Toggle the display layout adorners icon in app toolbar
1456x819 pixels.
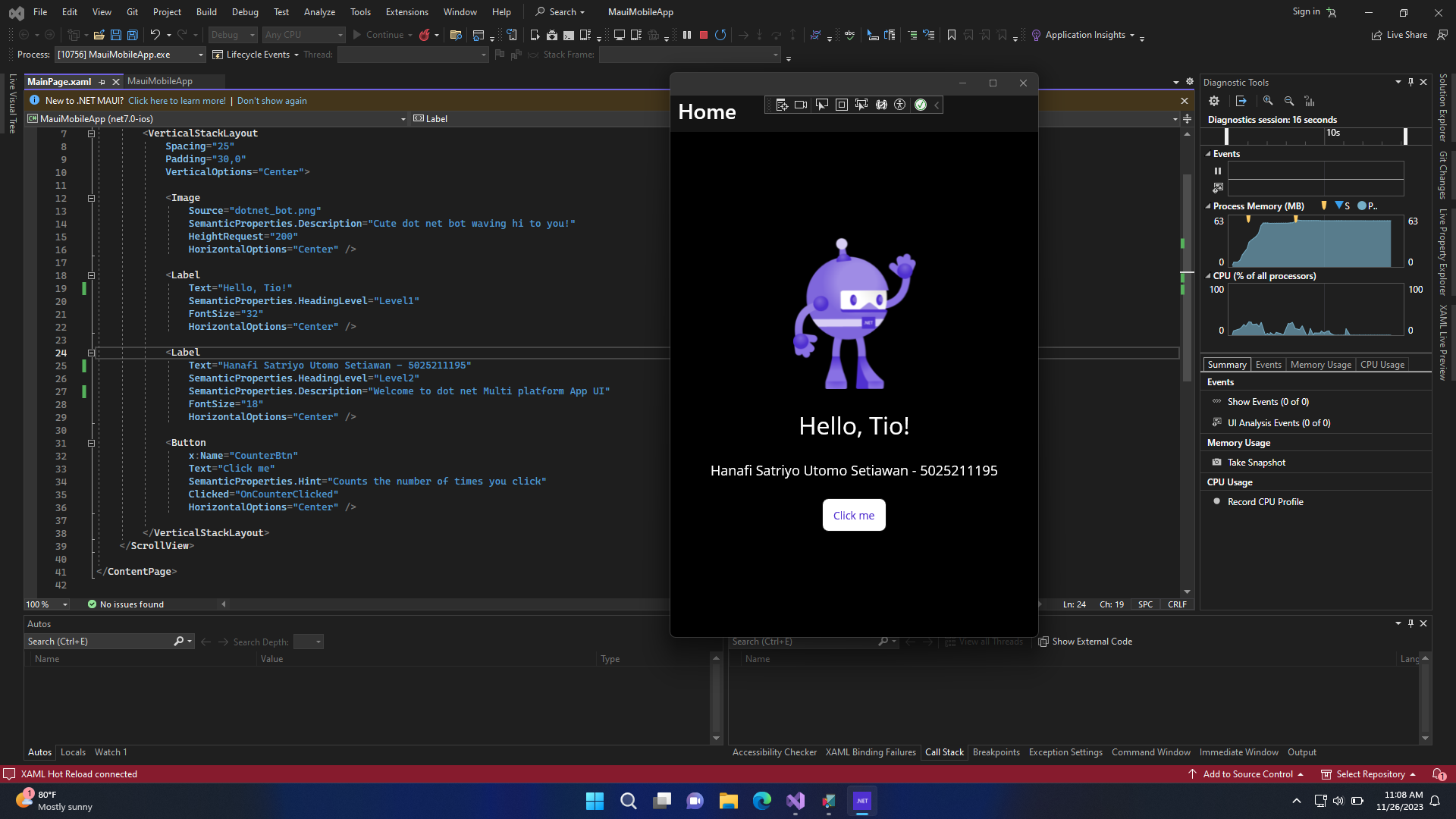(x=841, y=105)
